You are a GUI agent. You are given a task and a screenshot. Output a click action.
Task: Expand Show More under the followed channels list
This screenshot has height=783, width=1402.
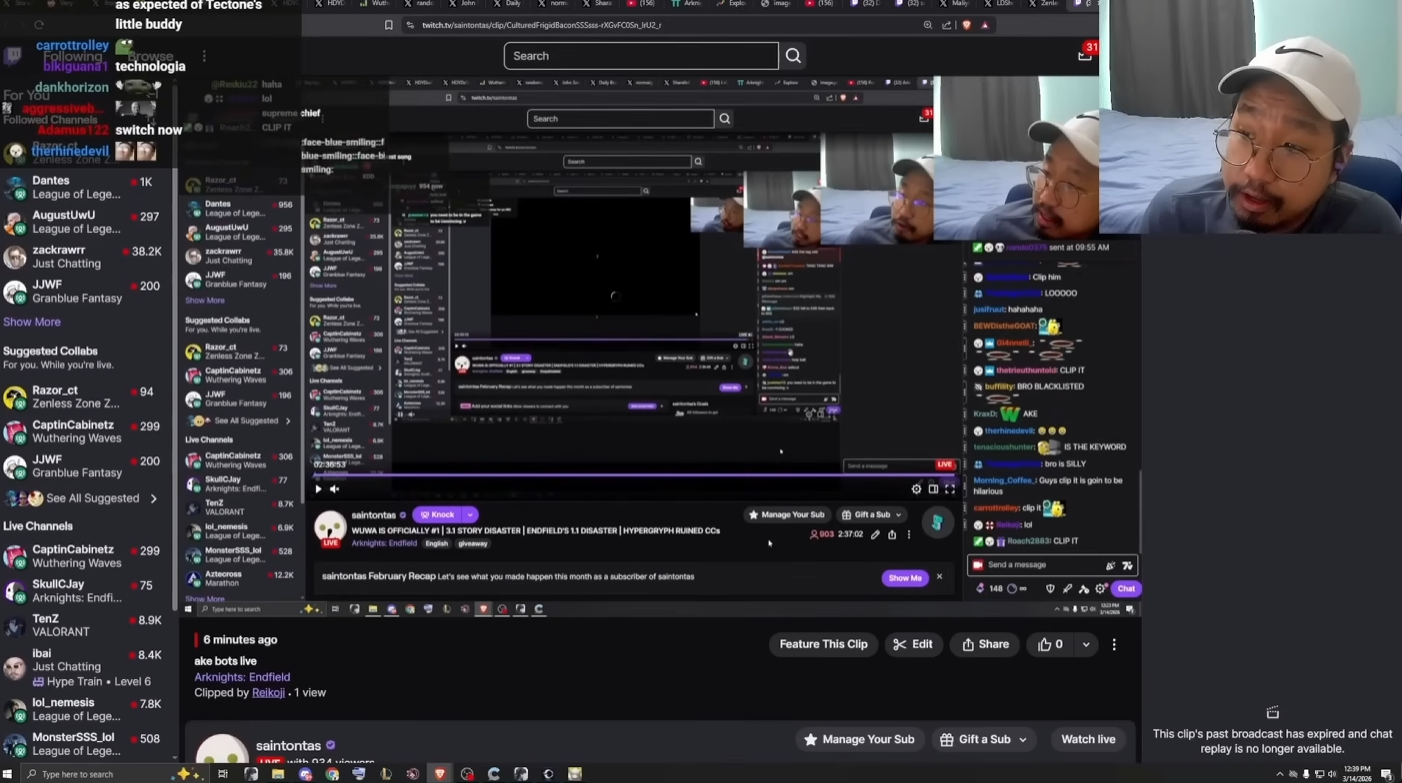(32, 322)
